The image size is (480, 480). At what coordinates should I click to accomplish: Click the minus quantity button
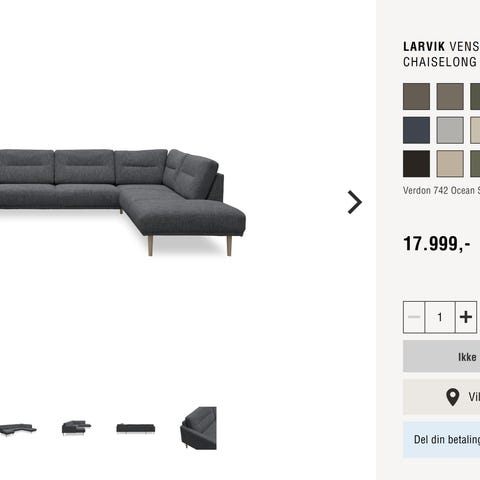coord(414,317)
